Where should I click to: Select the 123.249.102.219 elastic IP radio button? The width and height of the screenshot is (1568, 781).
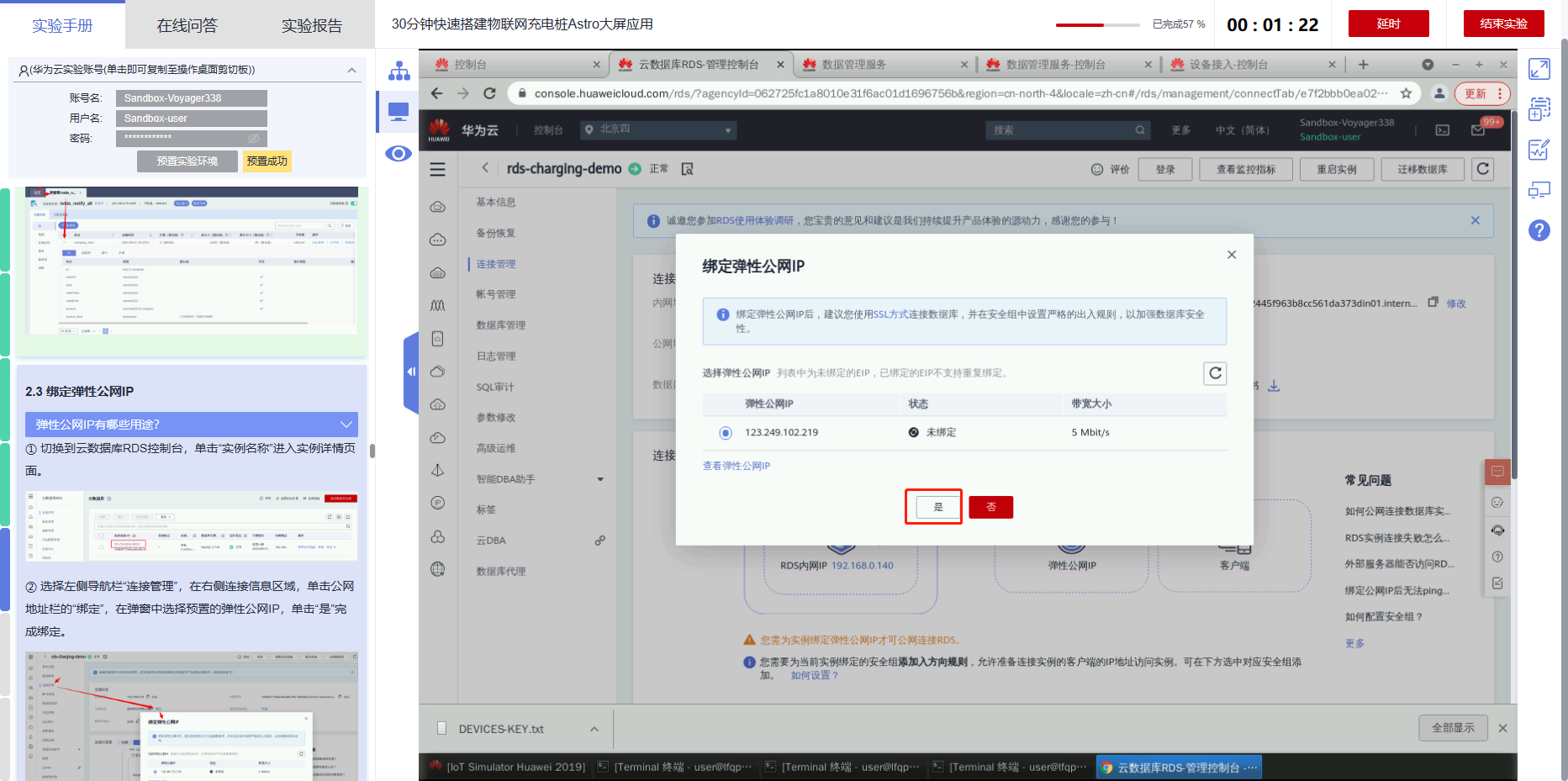tap(726, 433)
